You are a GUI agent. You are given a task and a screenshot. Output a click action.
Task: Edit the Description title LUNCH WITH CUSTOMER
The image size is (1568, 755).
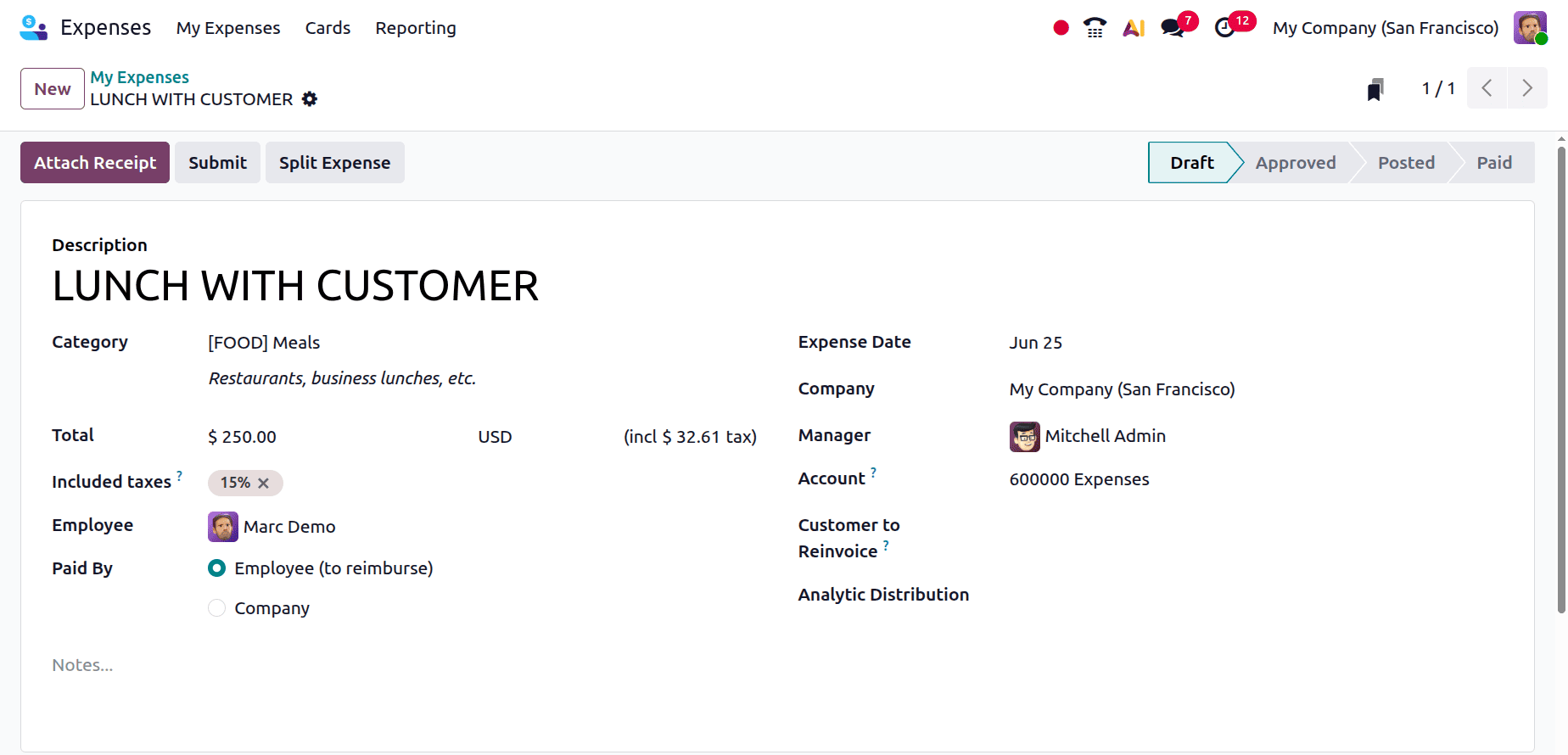pyautogui.click(x=295, y=286)
